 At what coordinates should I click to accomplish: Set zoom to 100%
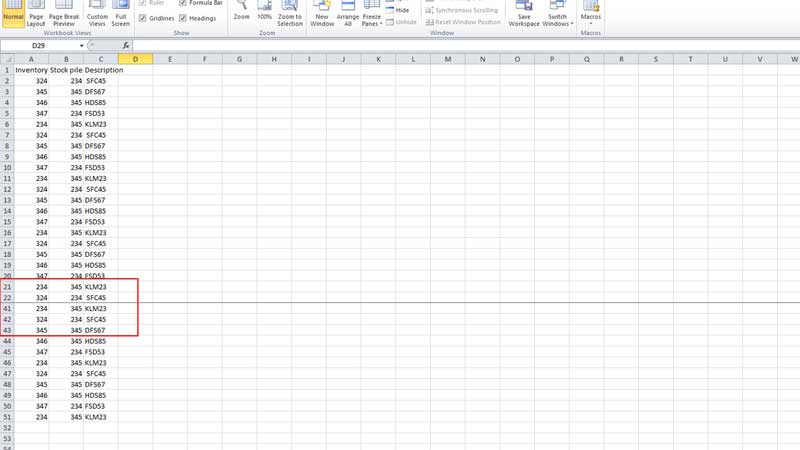pos(264,11)
